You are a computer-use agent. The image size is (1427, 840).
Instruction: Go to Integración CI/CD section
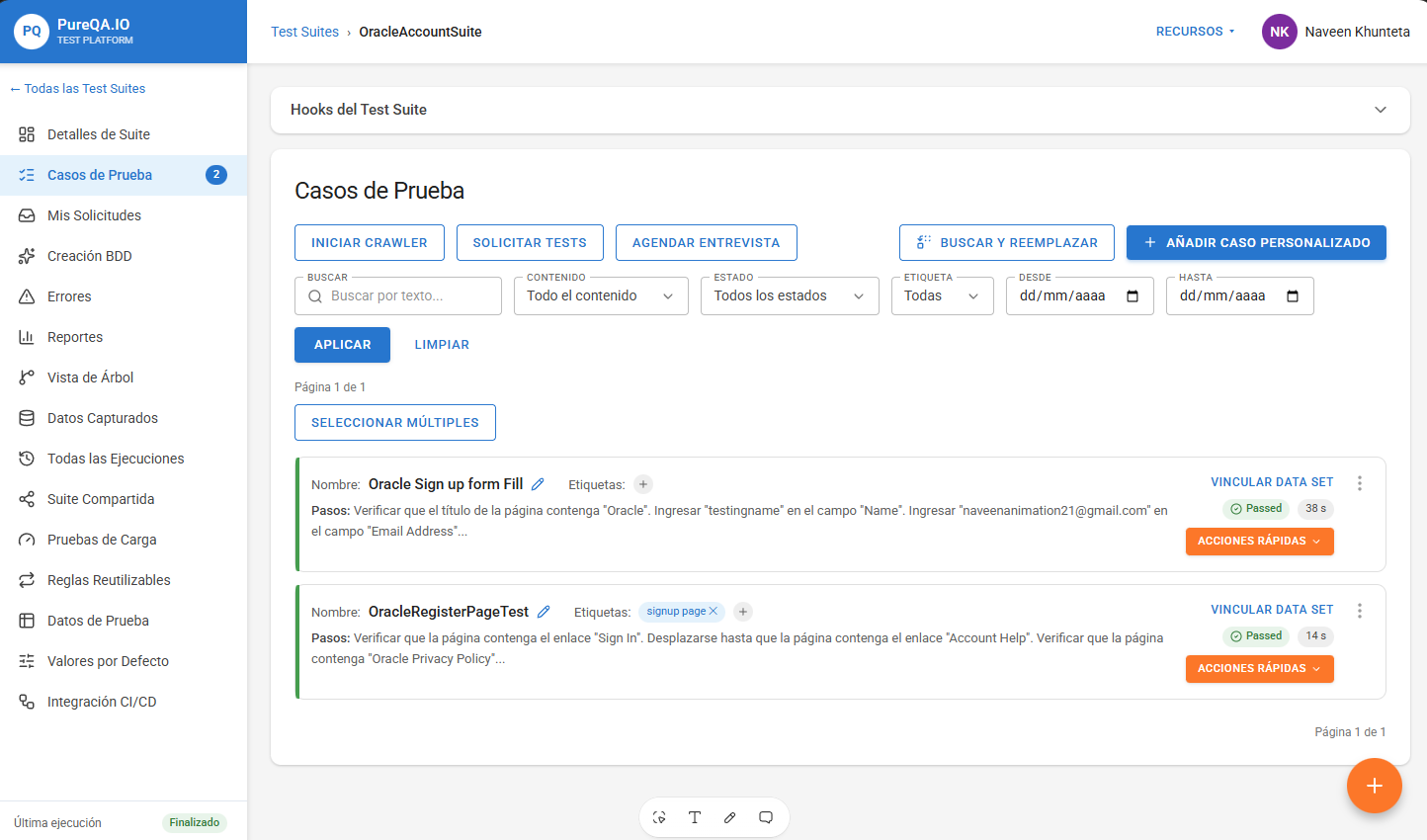tap(124, 702)
